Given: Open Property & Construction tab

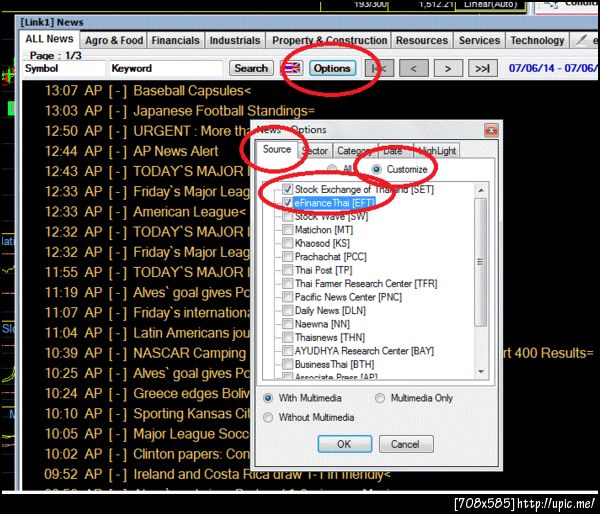Looking at the screenshot, I should pos(329,40).
